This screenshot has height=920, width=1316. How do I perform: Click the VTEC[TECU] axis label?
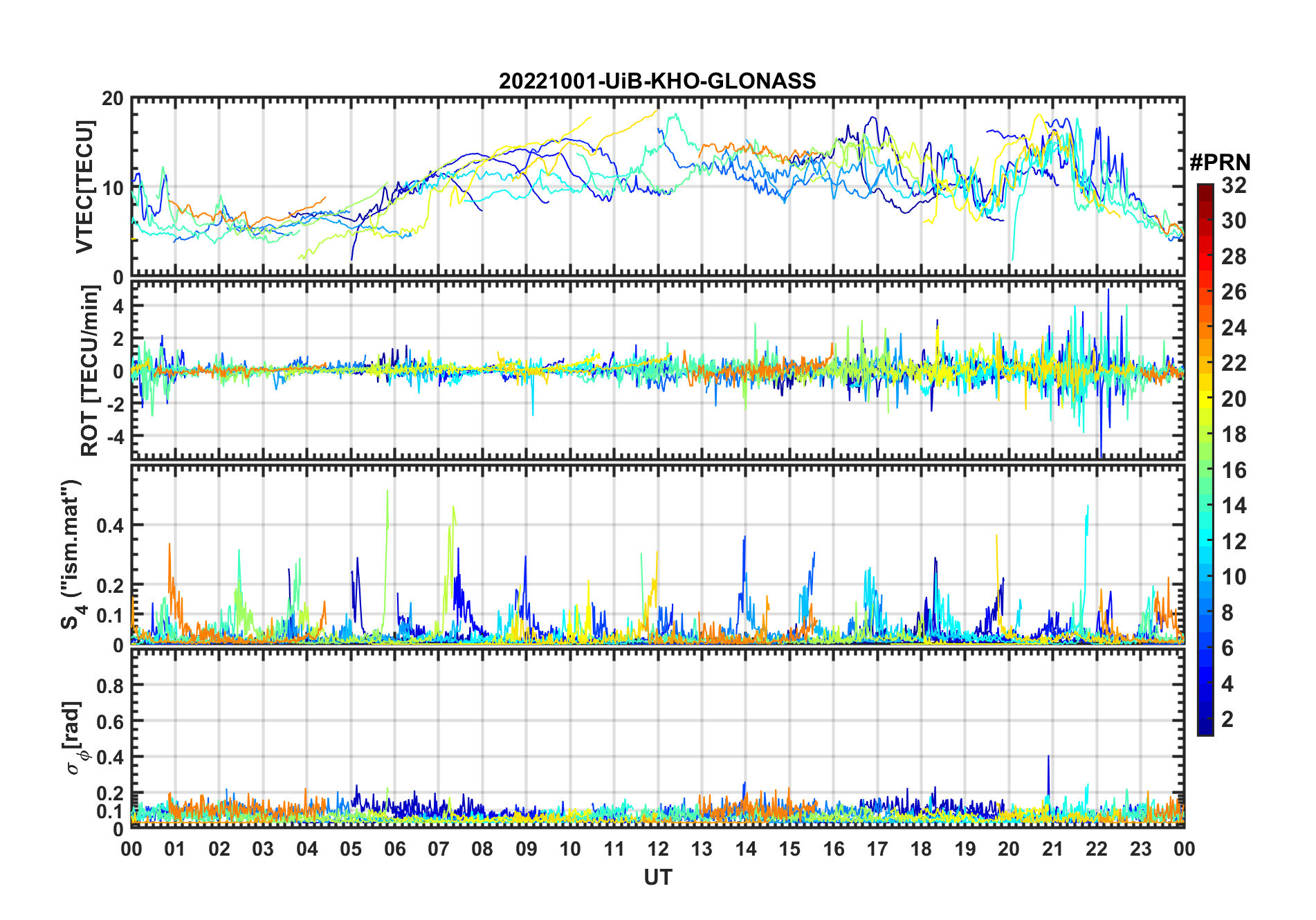85,187
